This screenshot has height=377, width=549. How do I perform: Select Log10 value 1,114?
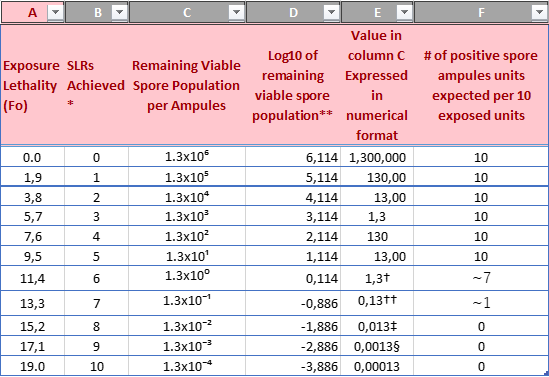[293, 257]
